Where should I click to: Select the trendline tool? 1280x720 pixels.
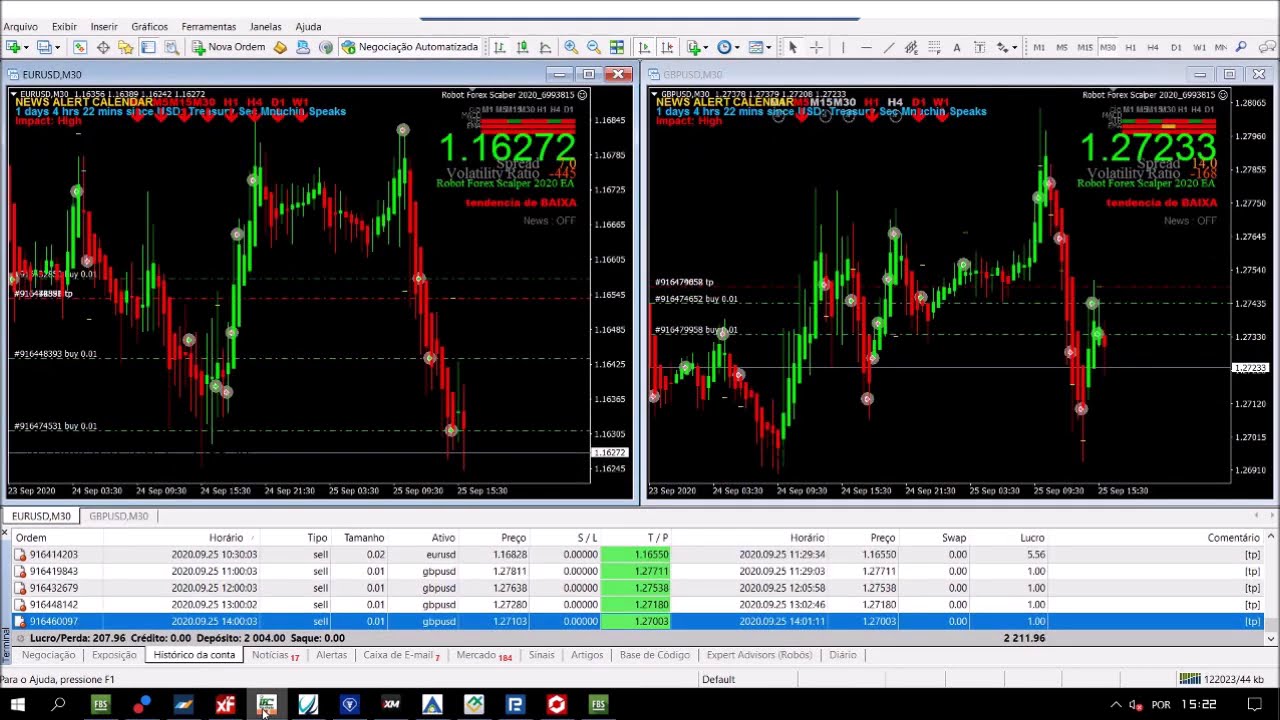(889, 47)
